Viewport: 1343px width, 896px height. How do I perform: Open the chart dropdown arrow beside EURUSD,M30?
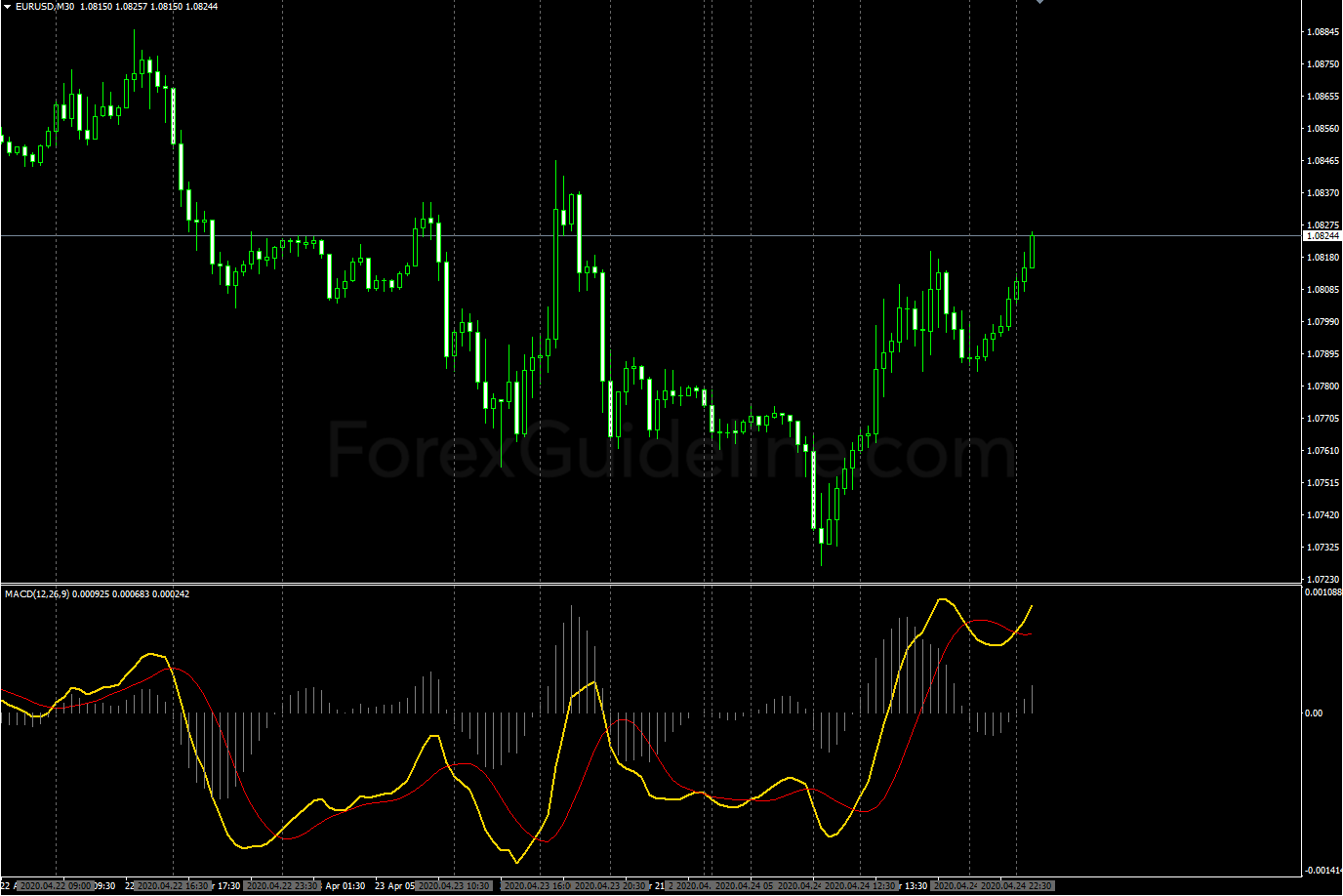coord(7,7)
